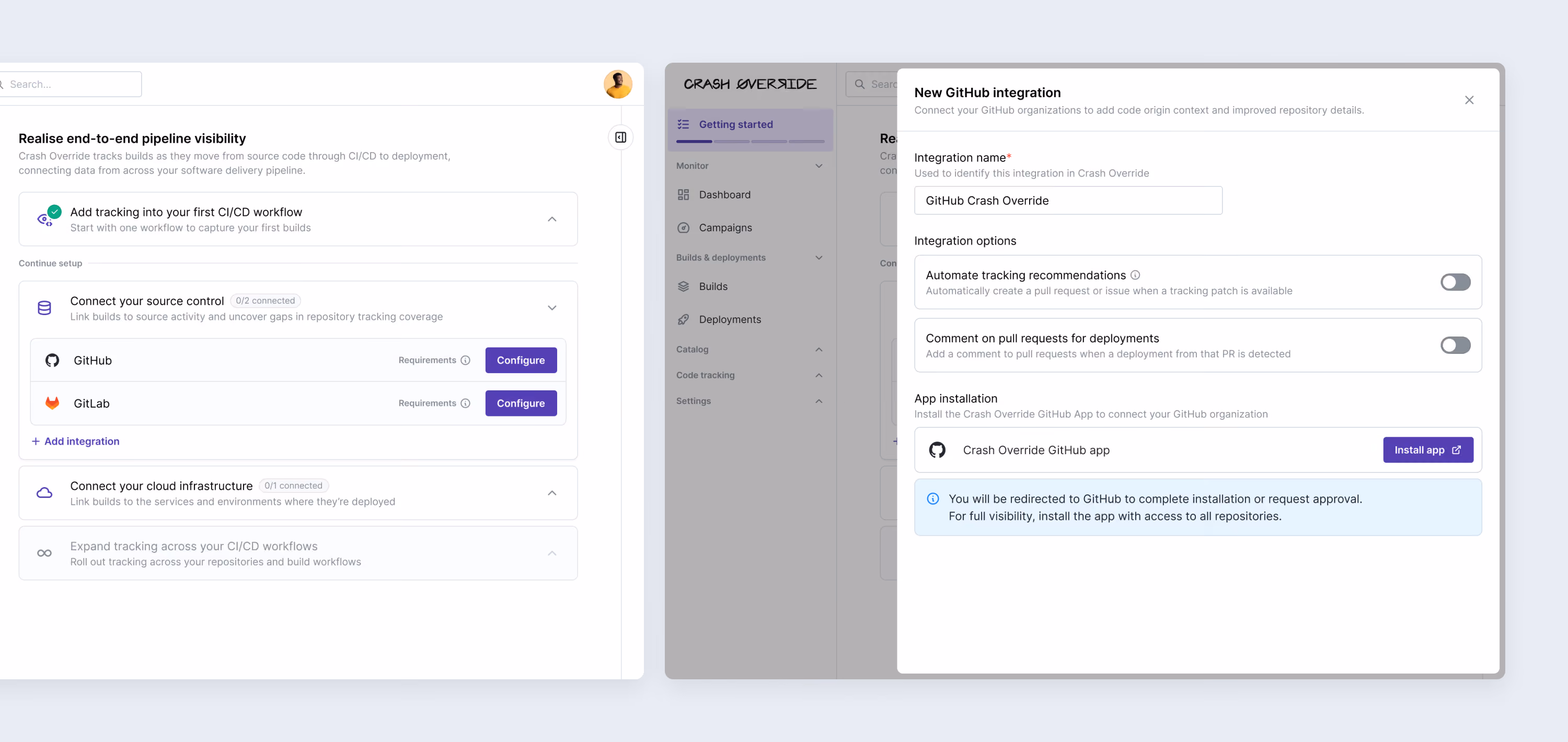Click the Integration name input field
Screen dimensions: 1568x742
pos(1068,200)
